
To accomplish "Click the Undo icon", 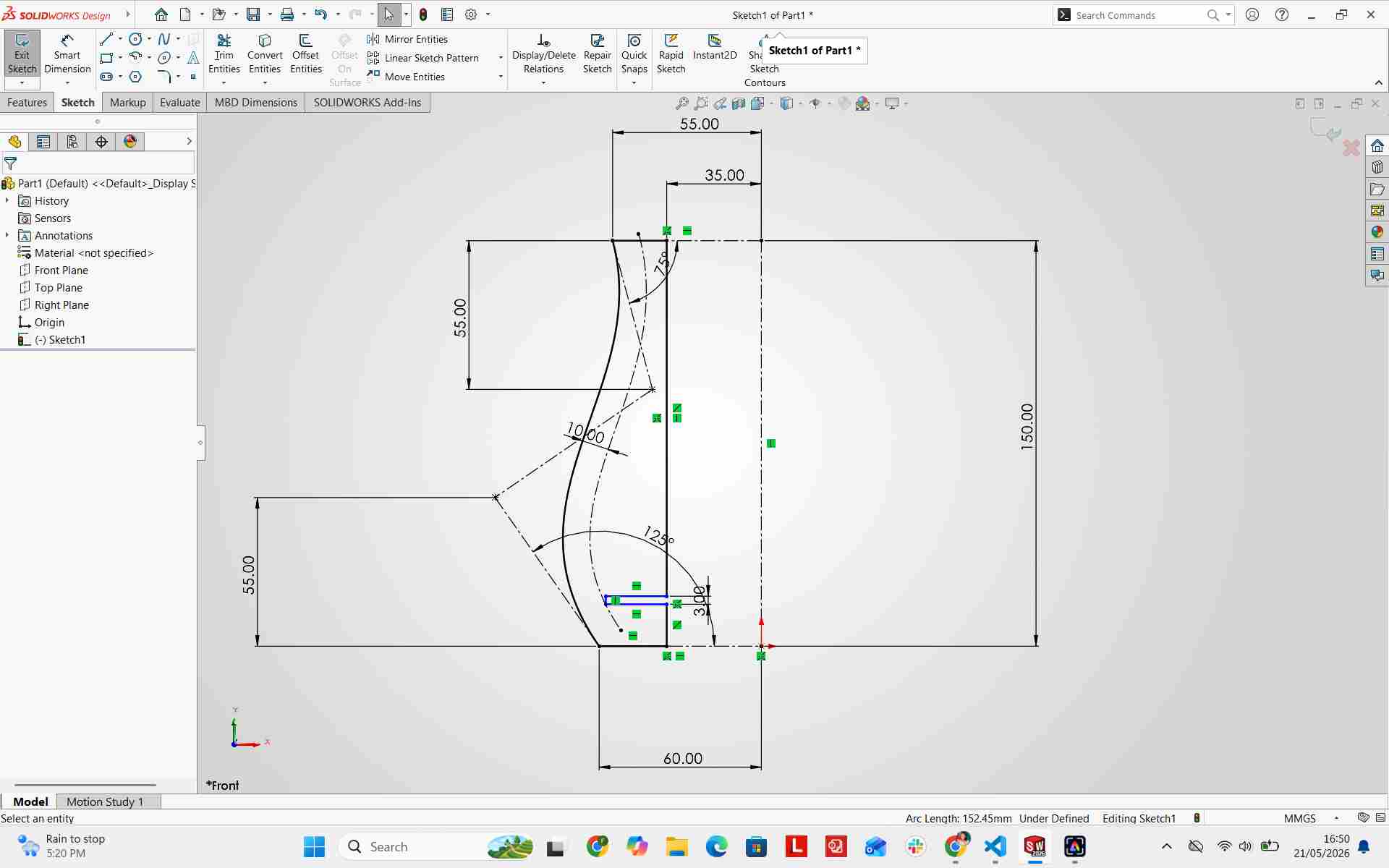I will 321,14.
